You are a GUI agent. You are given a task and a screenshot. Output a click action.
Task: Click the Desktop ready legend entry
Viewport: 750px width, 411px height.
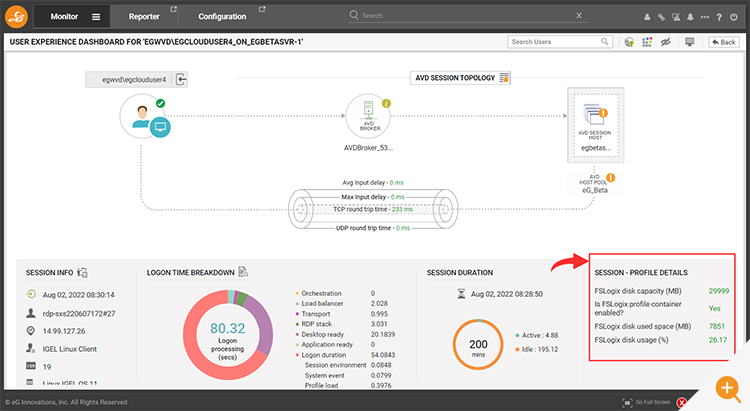(x=322, y=334)
